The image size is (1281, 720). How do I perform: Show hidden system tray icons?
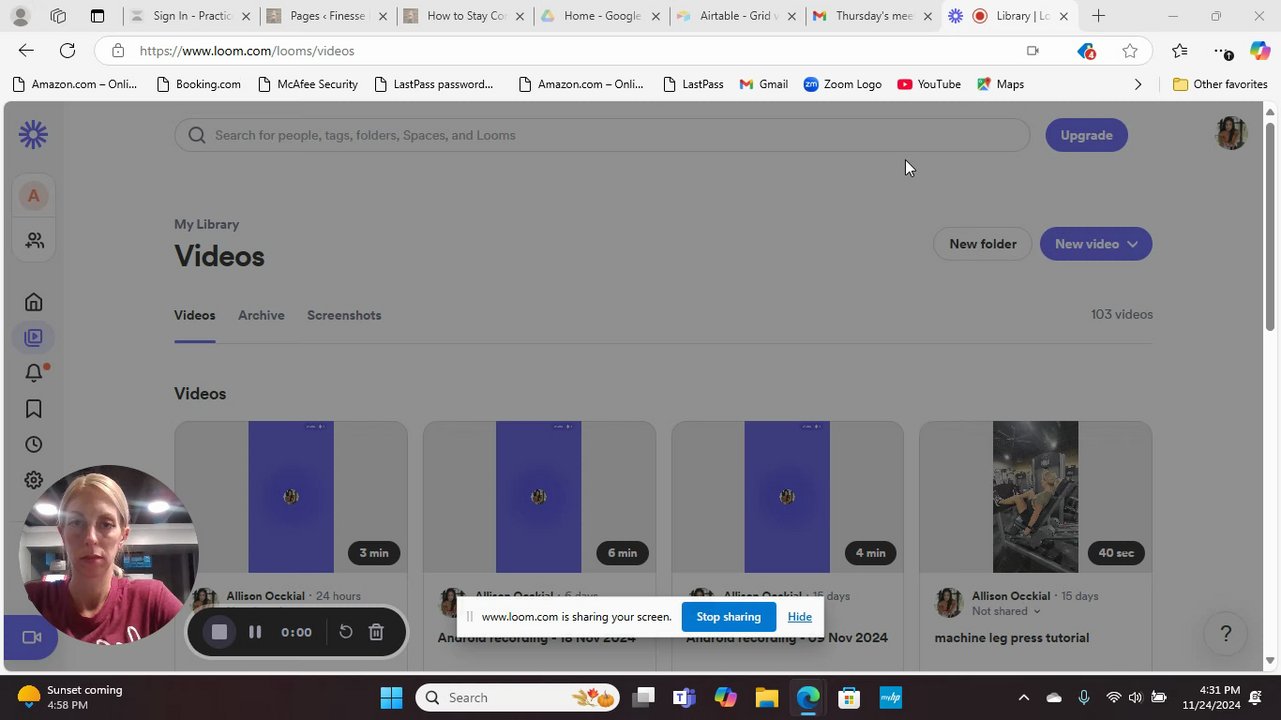(1023, 698)
